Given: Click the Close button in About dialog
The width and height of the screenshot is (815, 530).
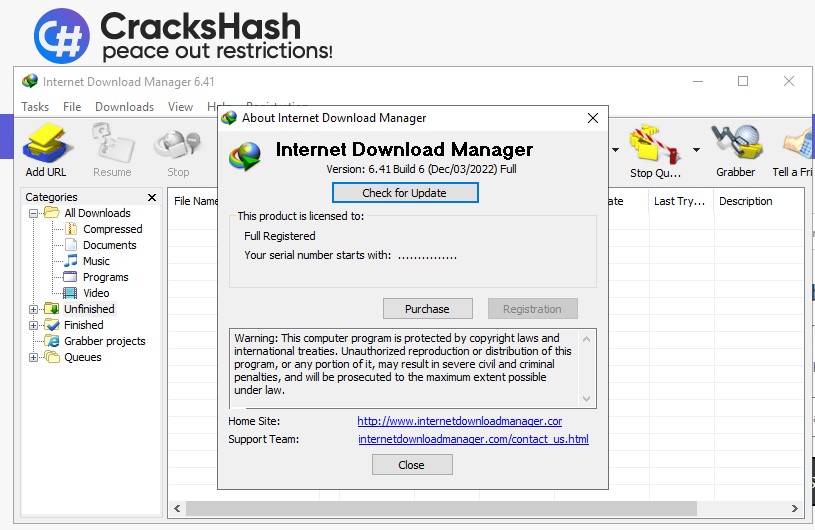Looking at the screenshot, I should click(x=412, y=465).
